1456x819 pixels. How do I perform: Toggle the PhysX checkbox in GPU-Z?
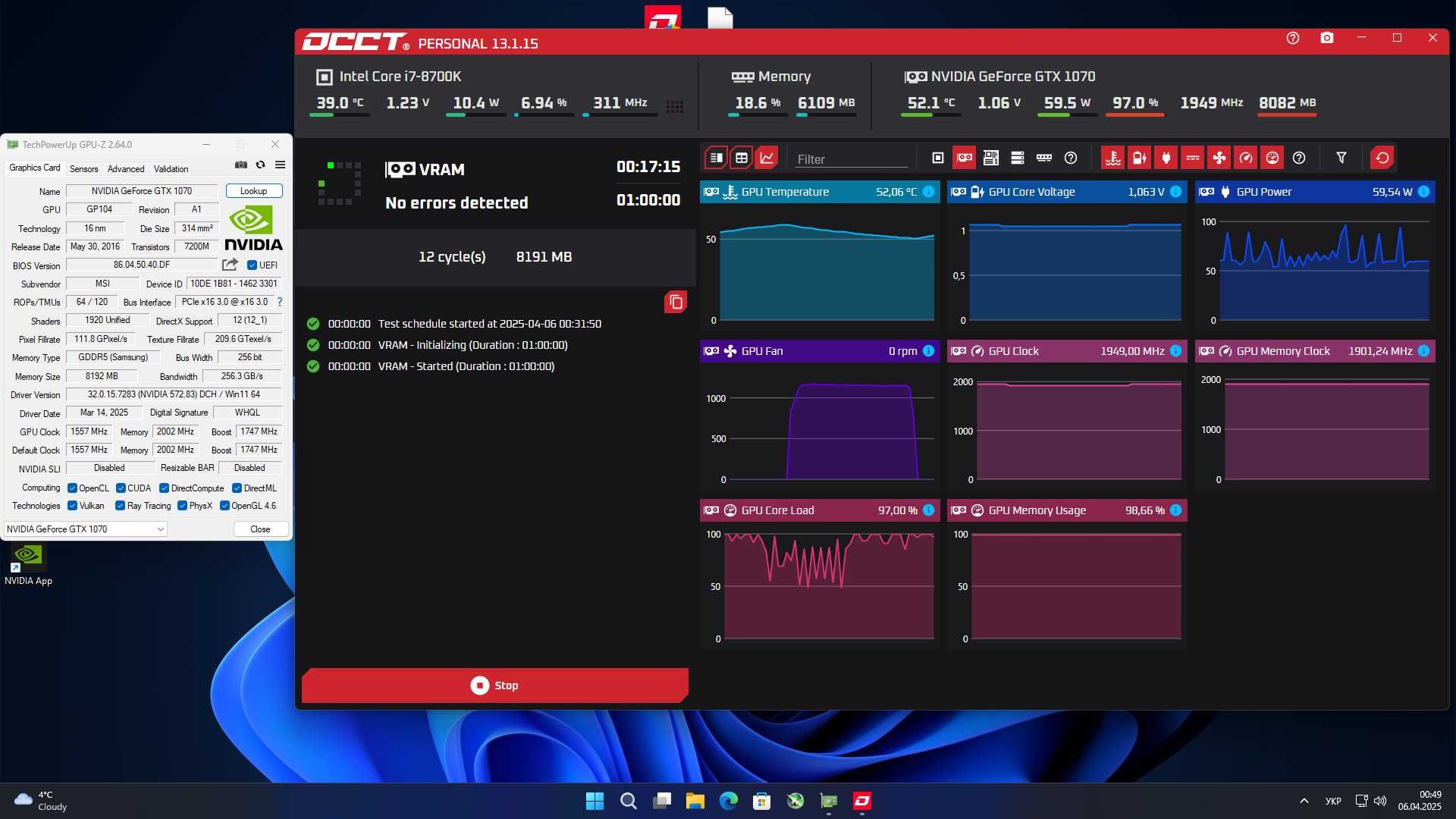[182, 506]
